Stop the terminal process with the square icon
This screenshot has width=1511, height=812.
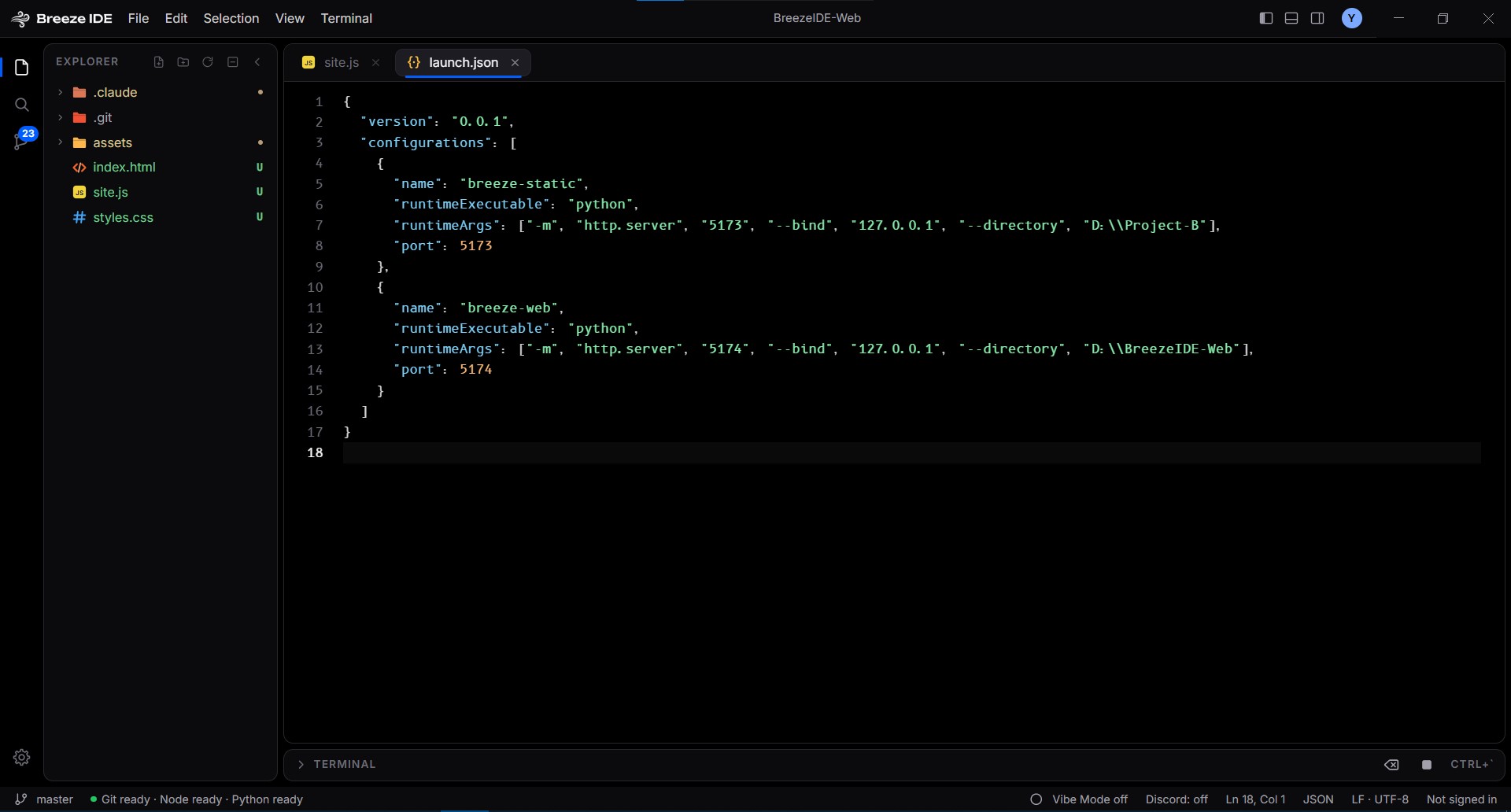(x=1427, y=765)
